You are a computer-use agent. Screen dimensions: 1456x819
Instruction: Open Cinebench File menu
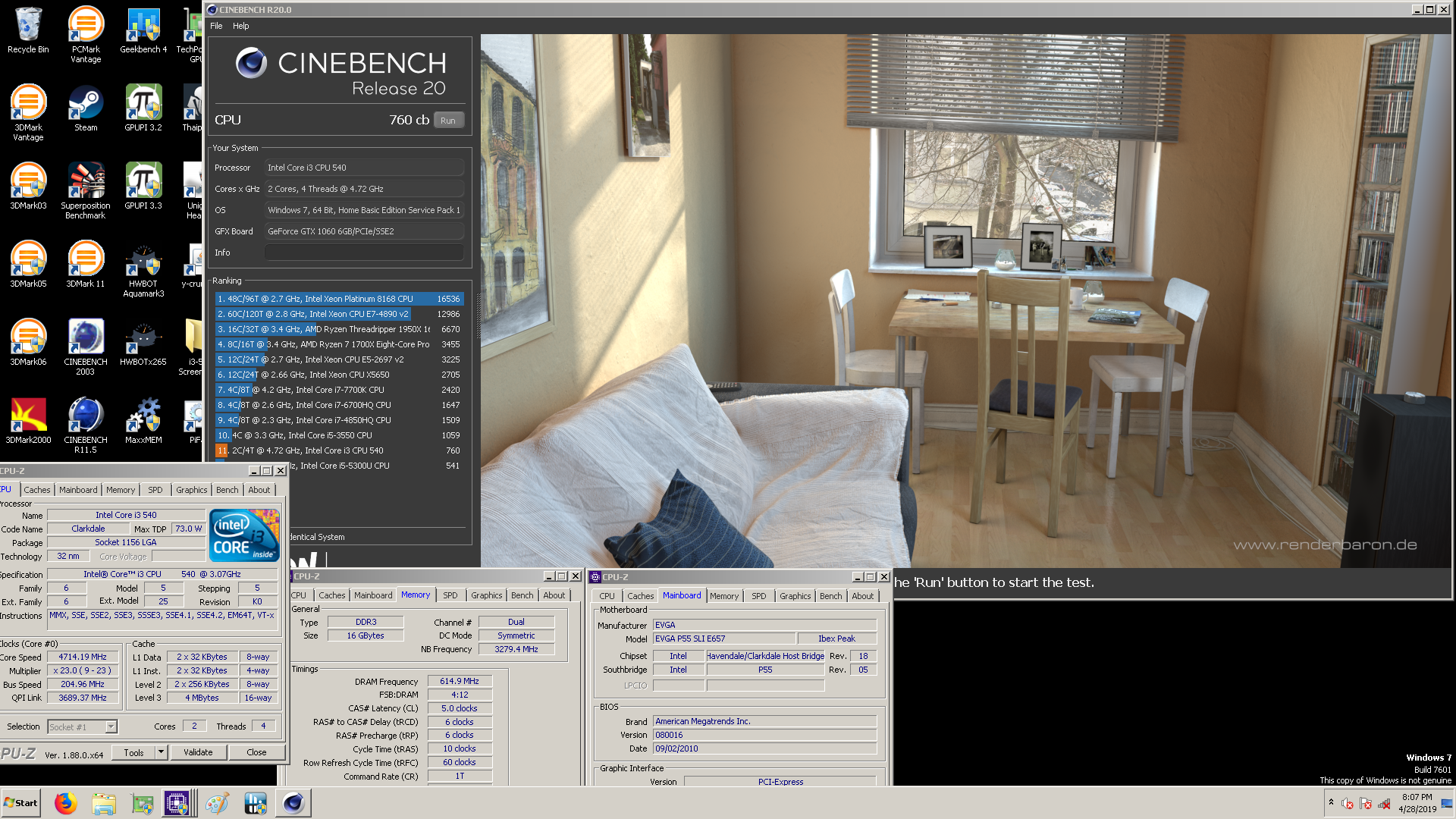coord(216,26)
